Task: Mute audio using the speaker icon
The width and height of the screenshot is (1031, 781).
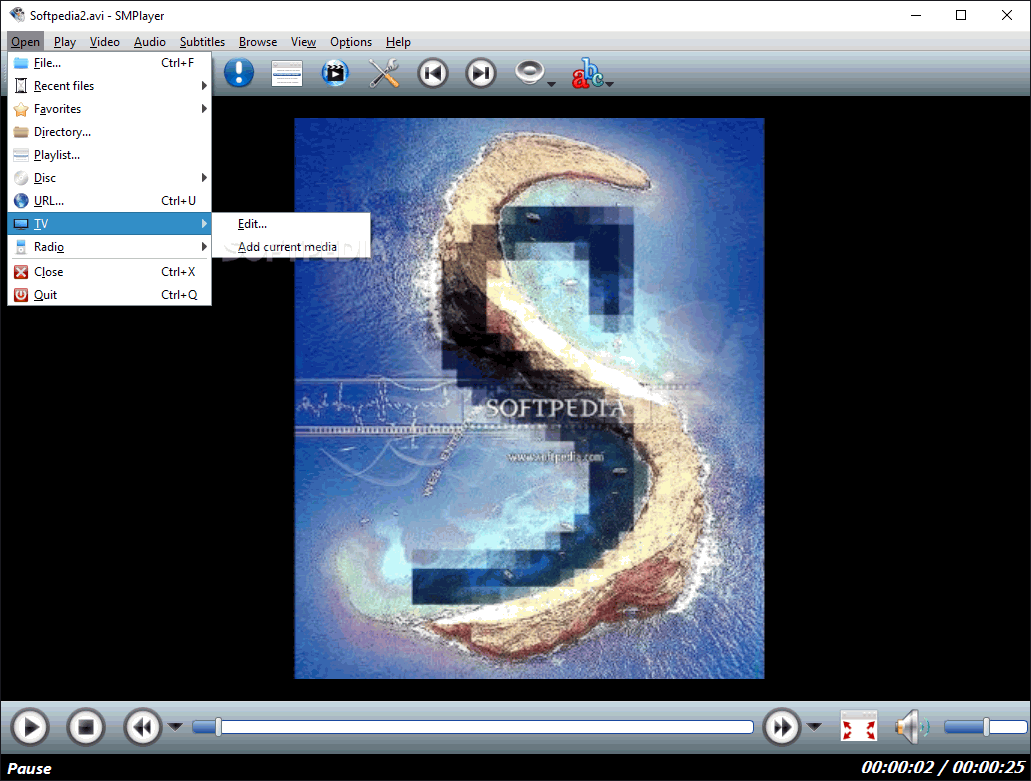Action: [912, 727]
